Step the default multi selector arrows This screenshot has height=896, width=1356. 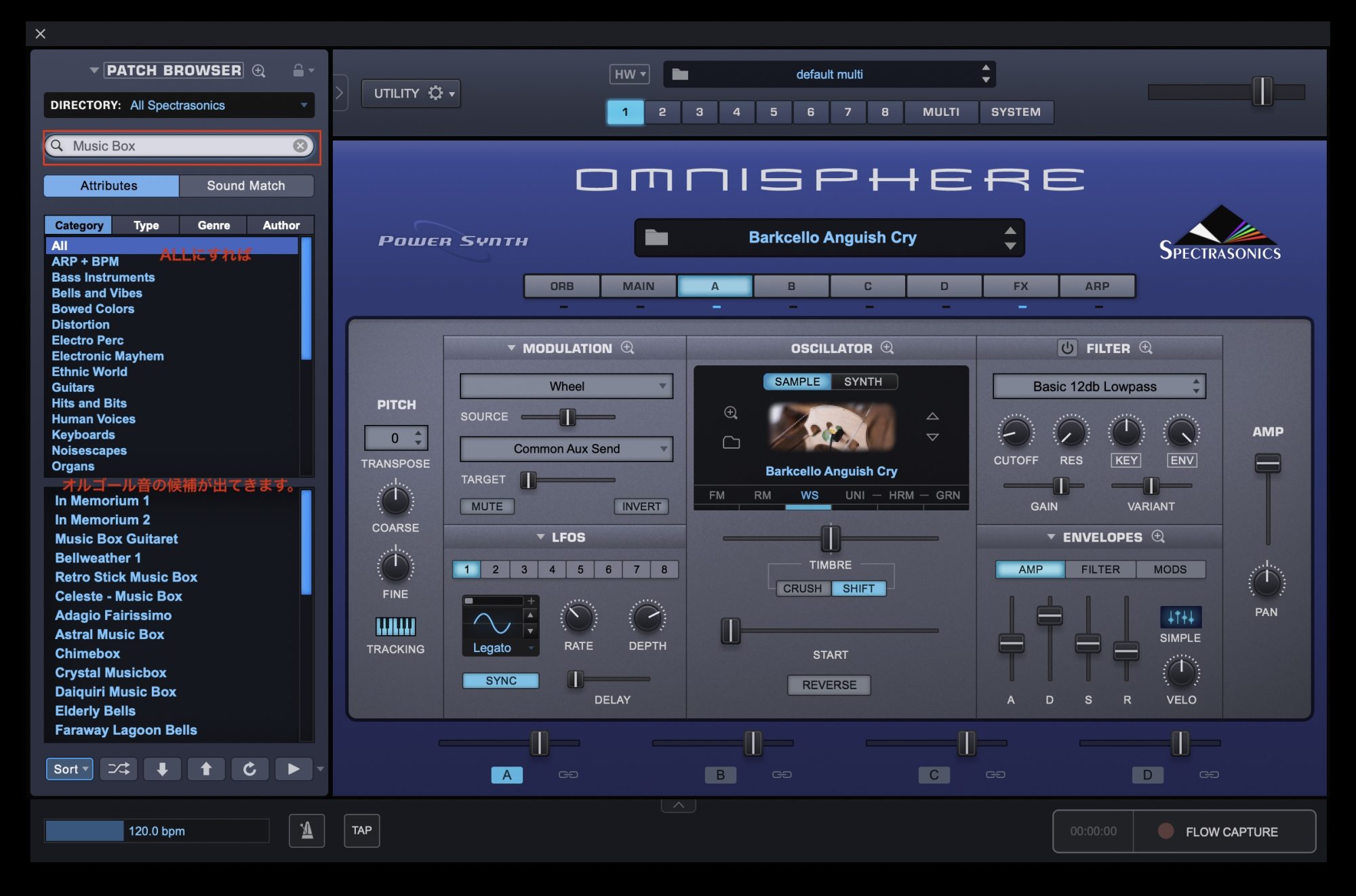click(x=986, y=74)
